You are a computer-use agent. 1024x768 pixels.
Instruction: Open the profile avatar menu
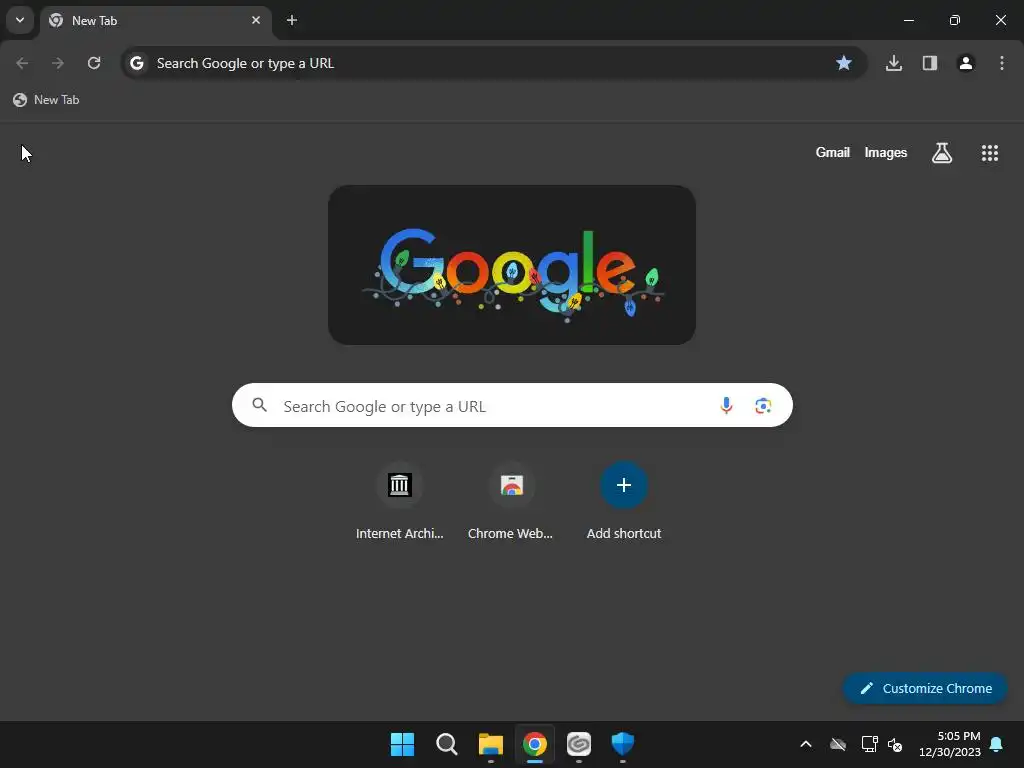point(966,63)
